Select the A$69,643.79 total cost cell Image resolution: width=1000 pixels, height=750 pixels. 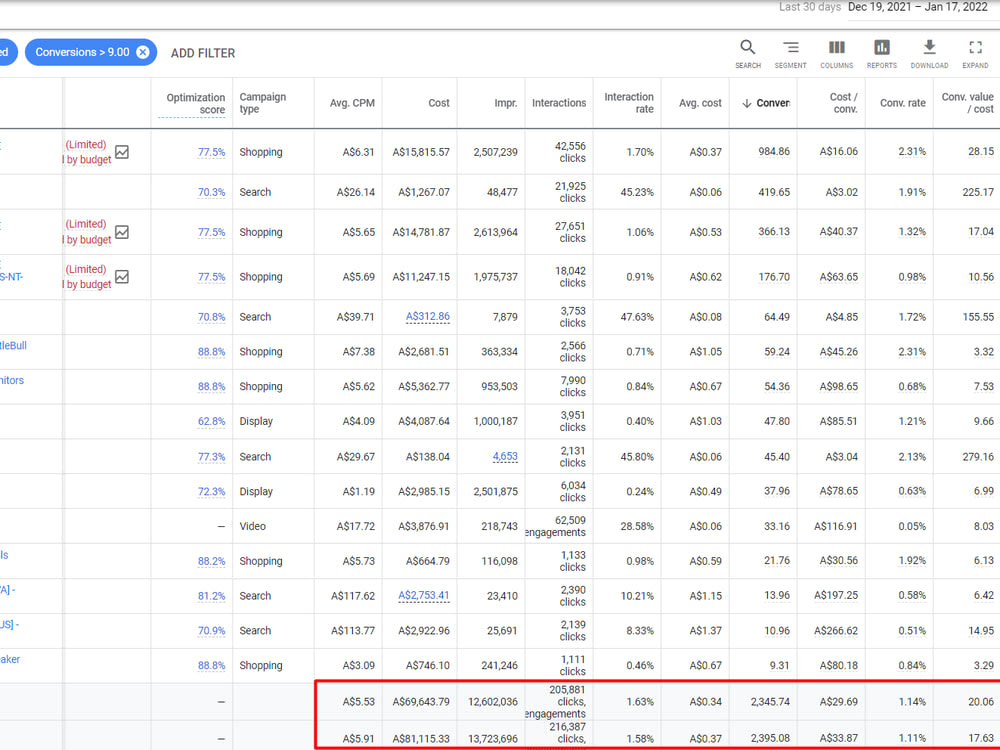pos(421,702)
